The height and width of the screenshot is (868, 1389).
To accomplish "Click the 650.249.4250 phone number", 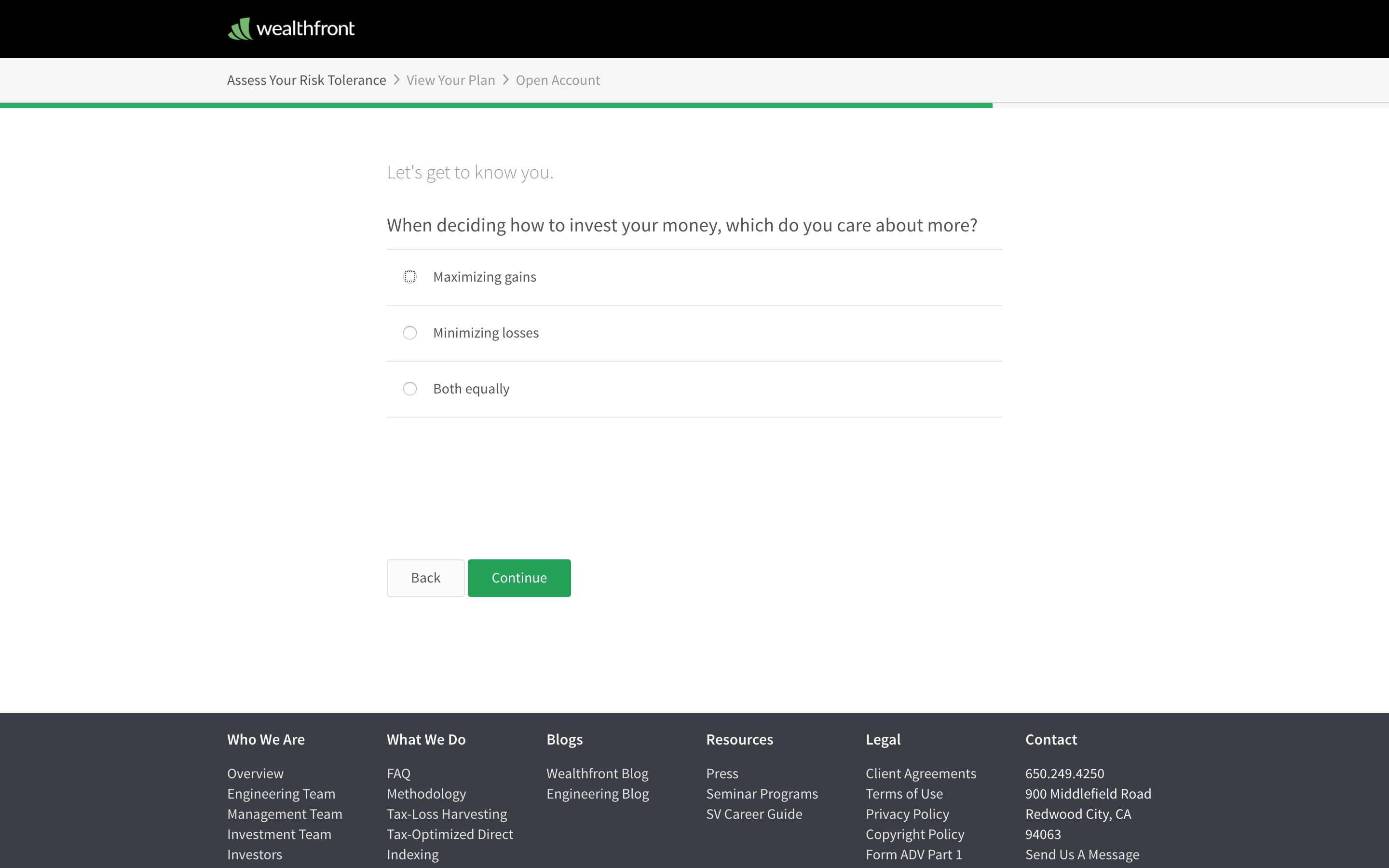I will (1065, 773).
